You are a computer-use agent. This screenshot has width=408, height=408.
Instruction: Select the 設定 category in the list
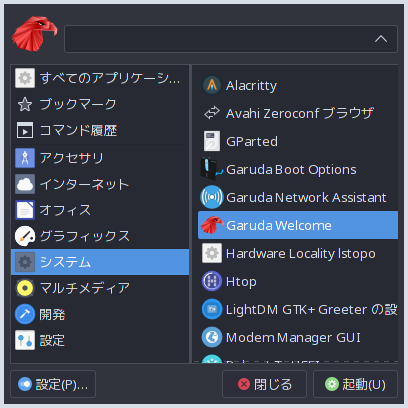[x=100, y=340]
